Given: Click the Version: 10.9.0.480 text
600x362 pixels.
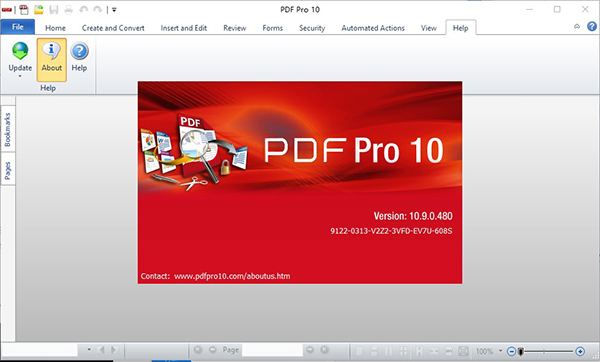Looking at the screenshot, I should [x=413, y=216].
